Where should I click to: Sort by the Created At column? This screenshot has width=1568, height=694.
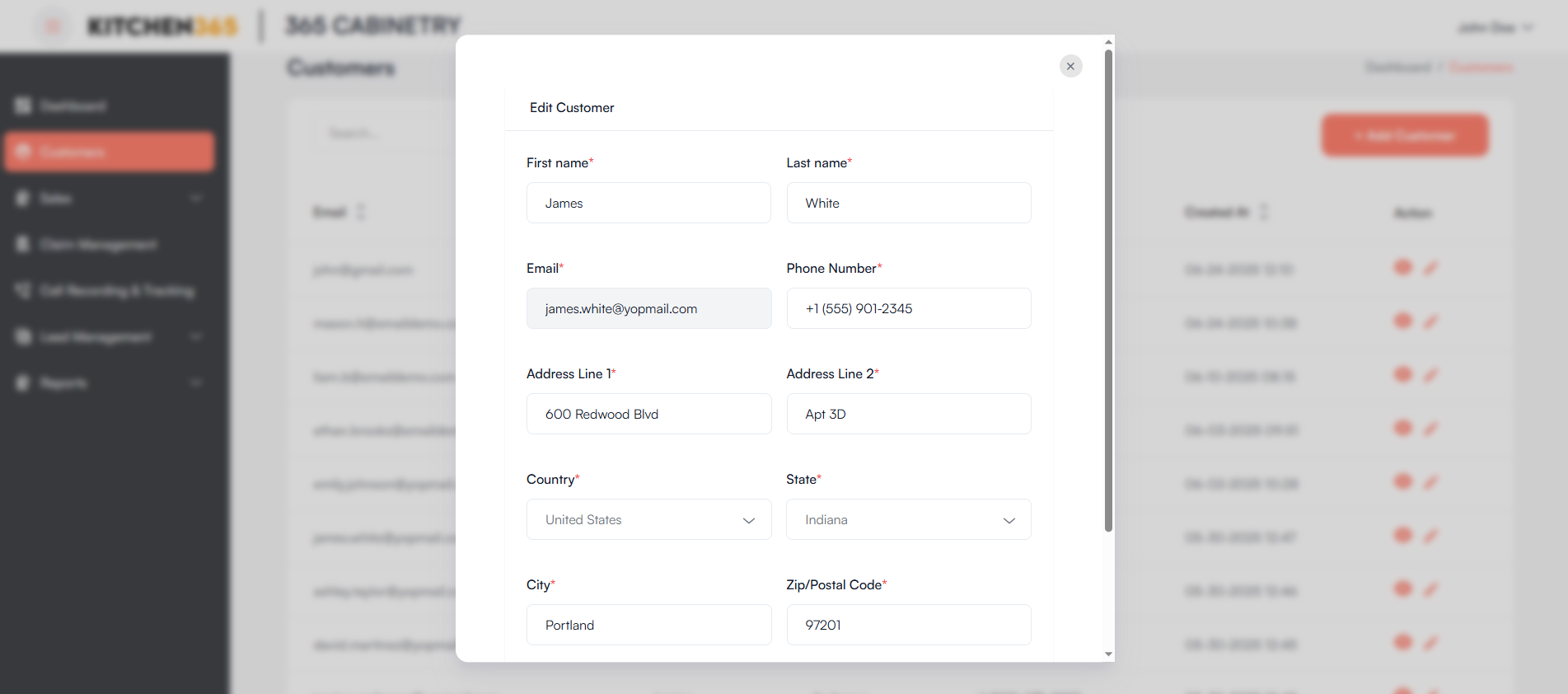1226,213
